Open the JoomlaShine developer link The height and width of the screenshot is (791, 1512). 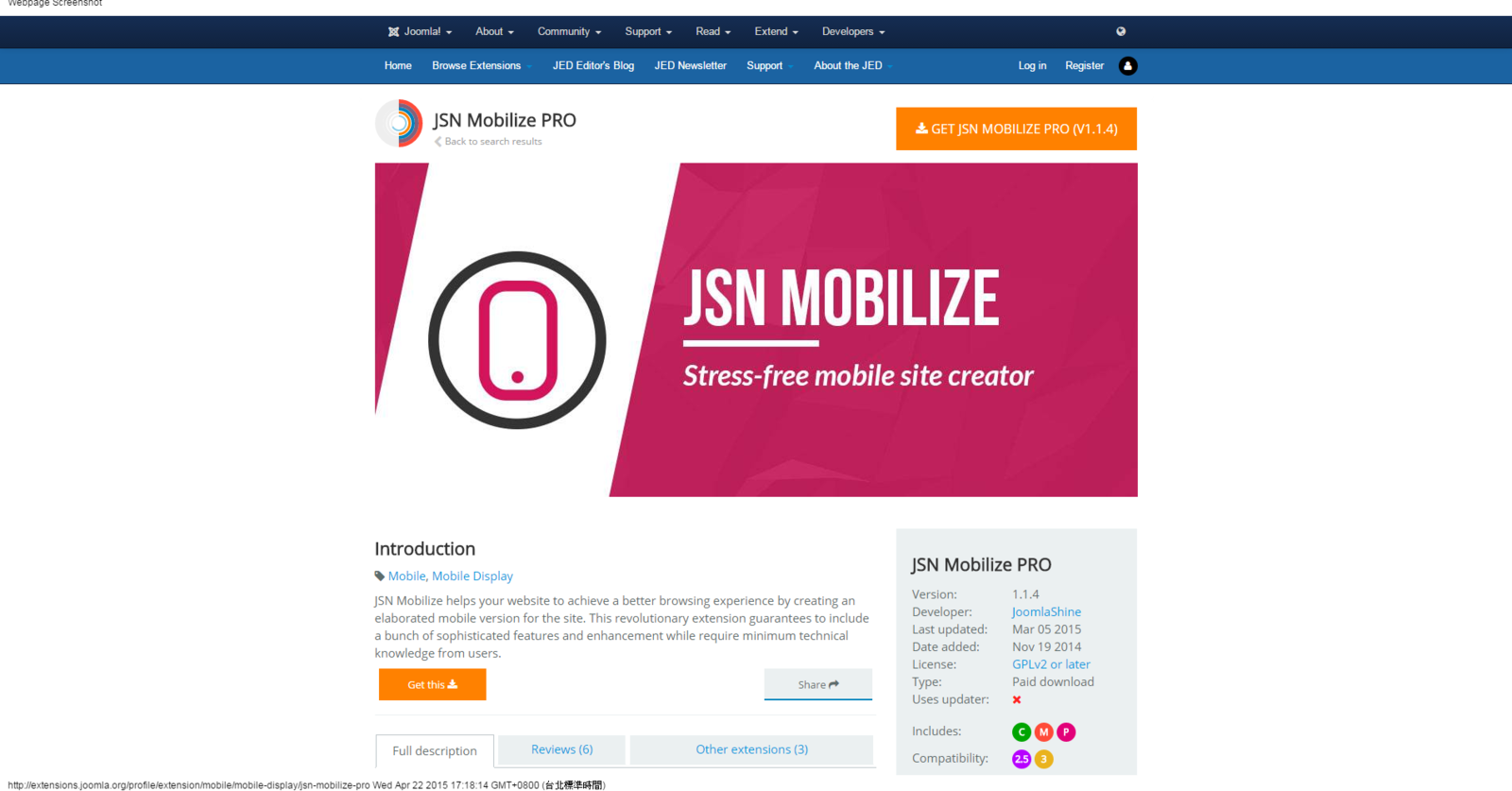click(1046, 612)
